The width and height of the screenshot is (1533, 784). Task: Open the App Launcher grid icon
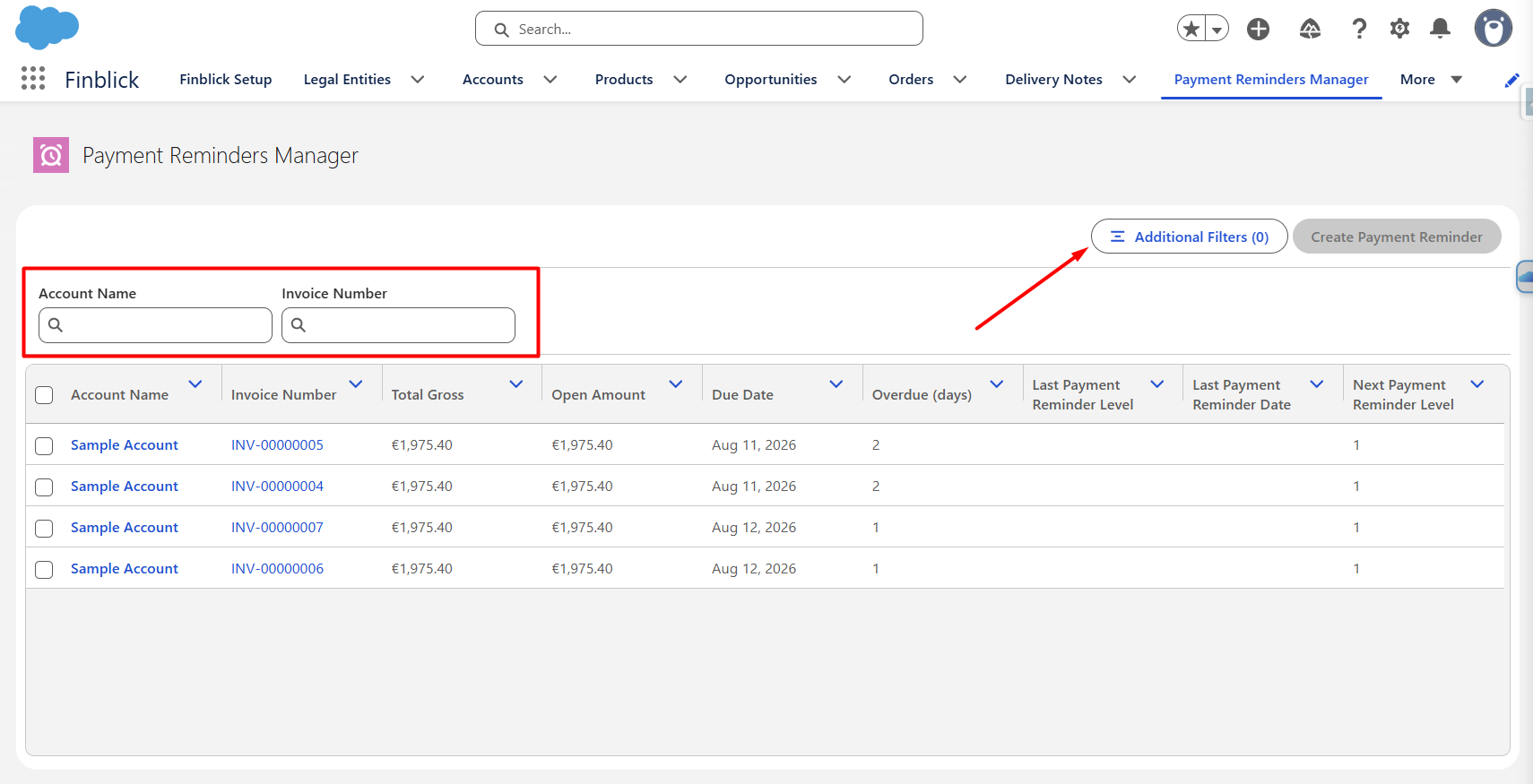[33, 79]
